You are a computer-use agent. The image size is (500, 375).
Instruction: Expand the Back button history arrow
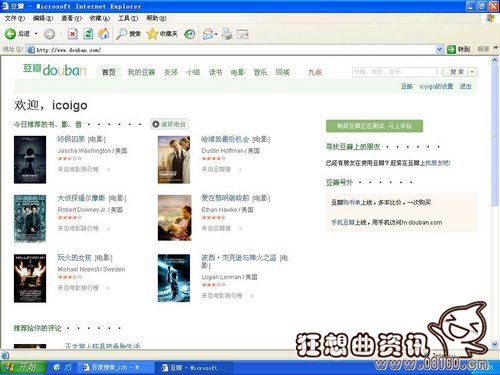[36, 34]
